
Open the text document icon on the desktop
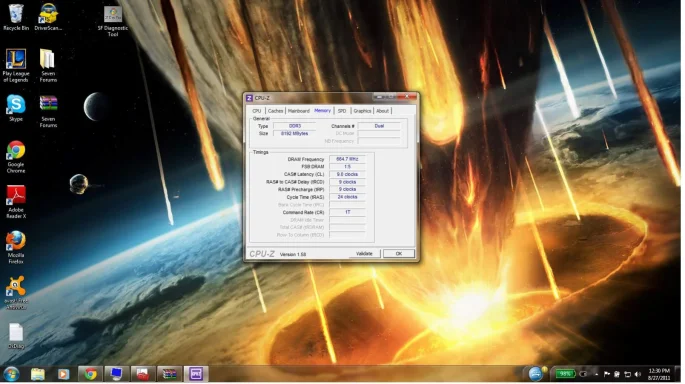click(x=16, y=336)
